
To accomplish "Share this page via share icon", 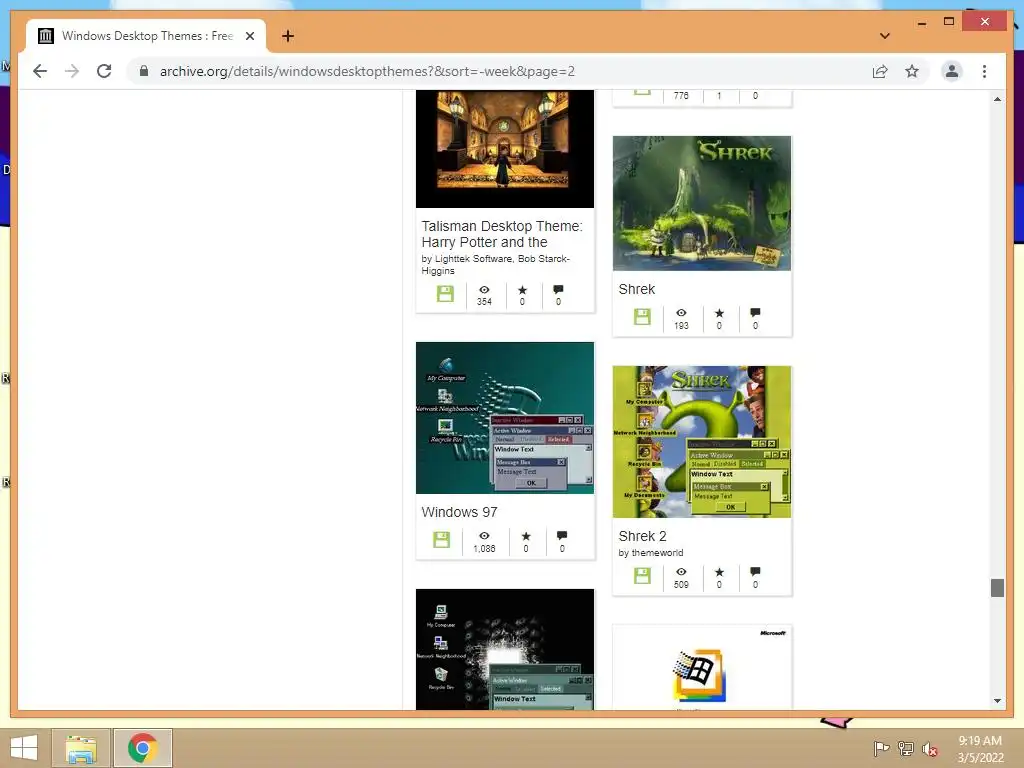I will 880,71.
